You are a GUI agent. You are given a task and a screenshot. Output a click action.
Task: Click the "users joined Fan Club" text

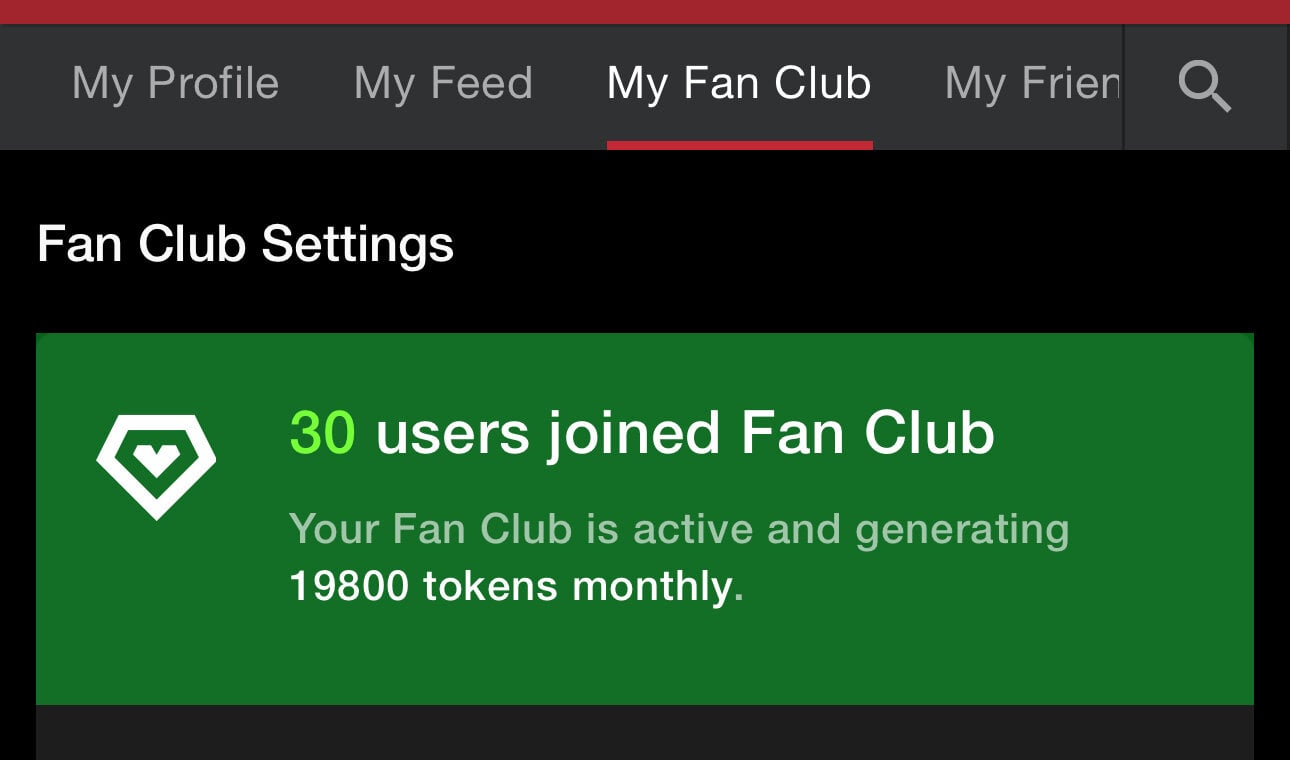click(x=685, y=434)
